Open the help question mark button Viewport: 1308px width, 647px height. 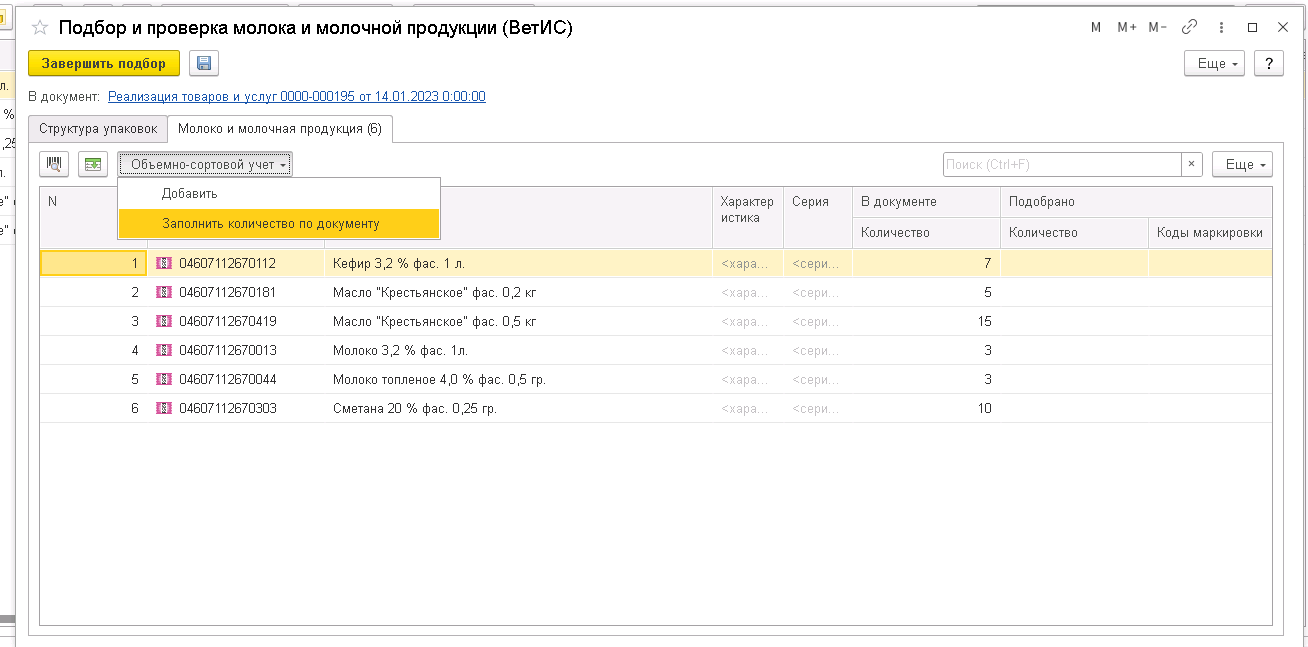coord(1268,63)
